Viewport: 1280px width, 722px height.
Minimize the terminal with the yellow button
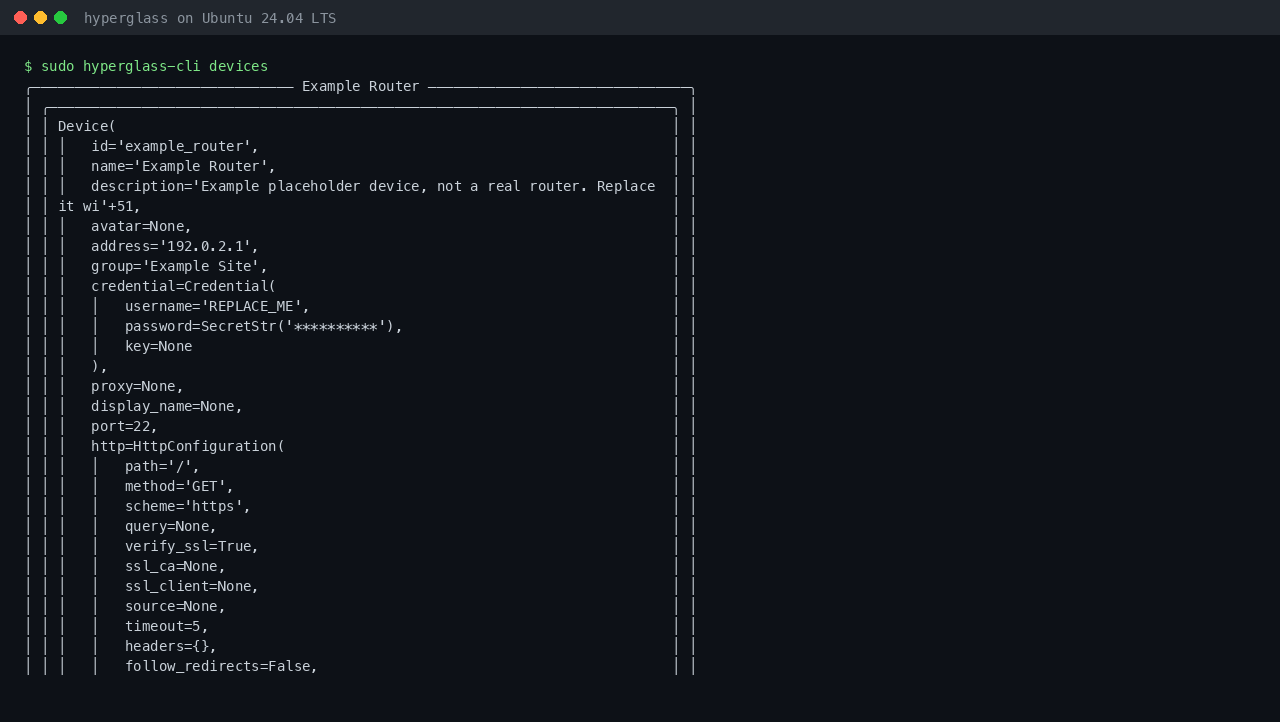pos(40,18)
